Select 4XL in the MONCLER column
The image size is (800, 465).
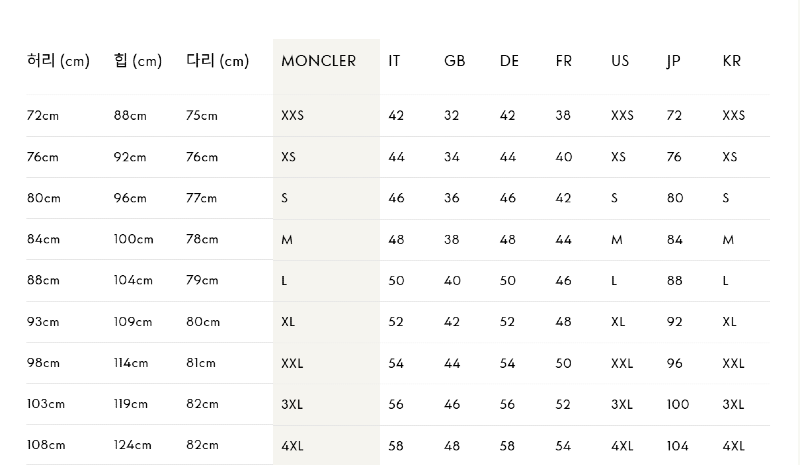tap(292, 445)
